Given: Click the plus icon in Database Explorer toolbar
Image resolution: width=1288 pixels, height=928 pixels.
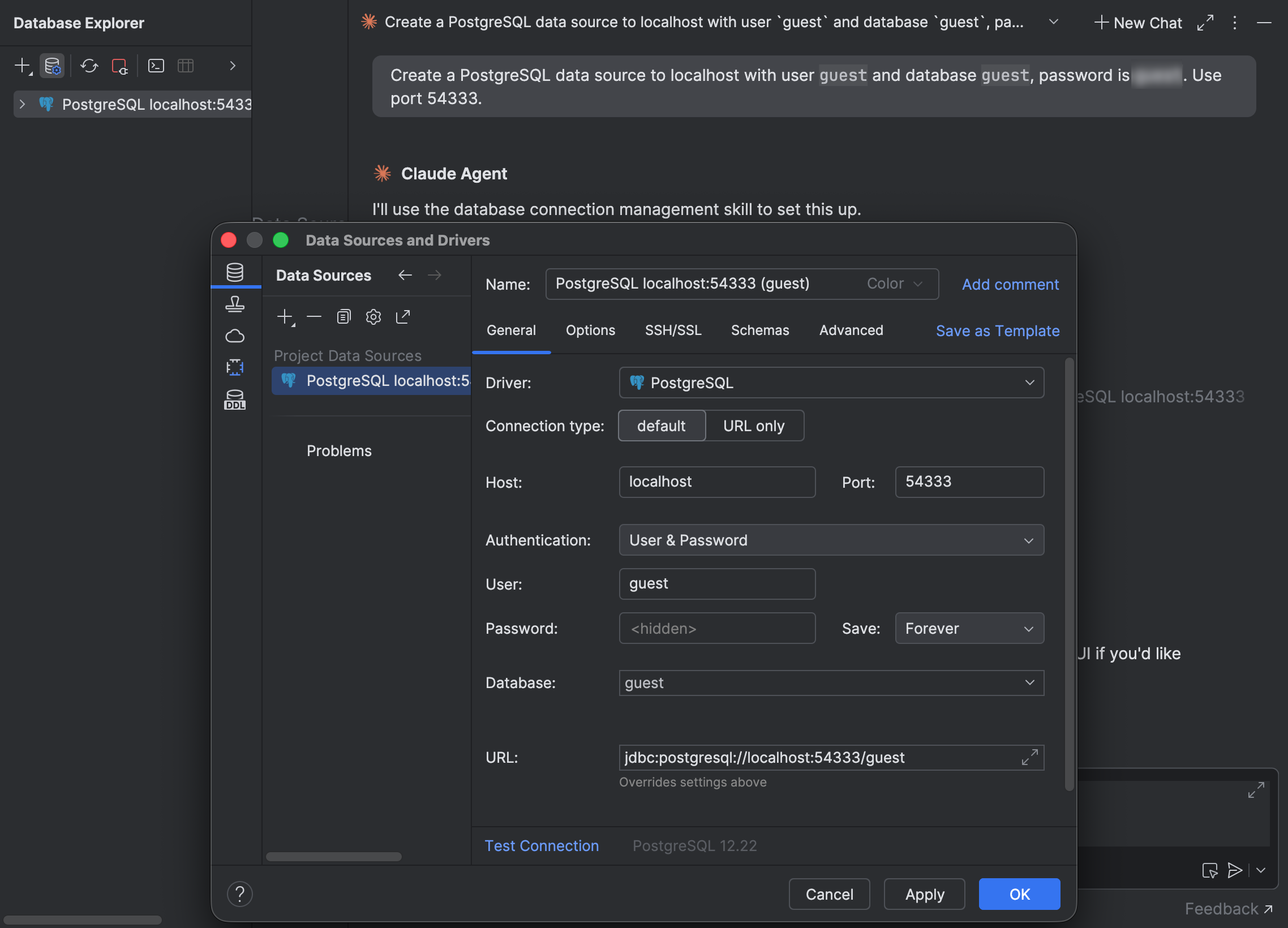Looking at the screenshot, I should [23, 66].
